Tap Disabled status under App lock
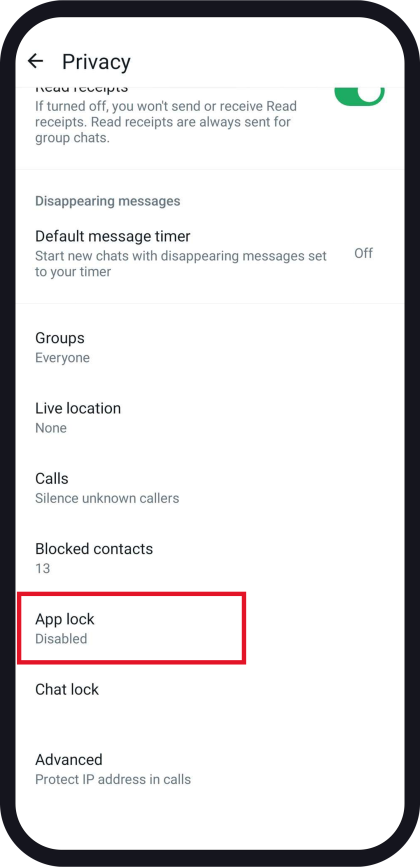Screen dimensions: 420x867 61,639
